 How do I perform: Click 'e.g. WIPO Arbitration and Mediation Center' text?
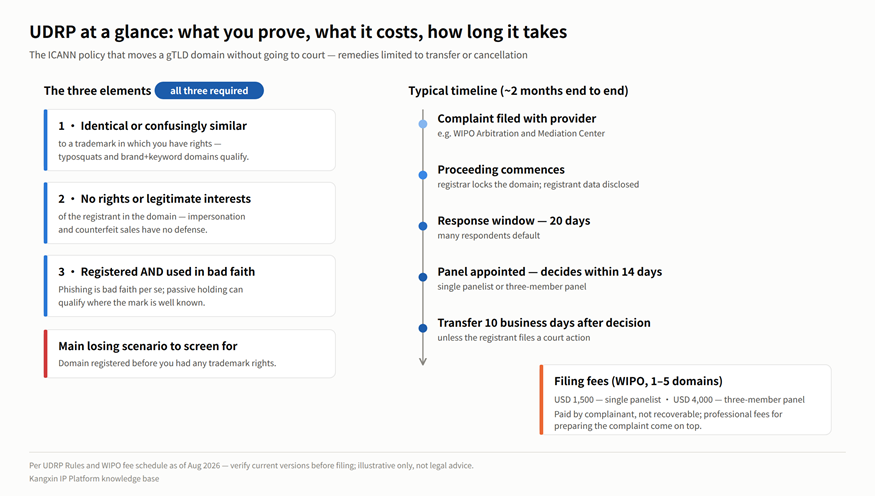tap(521, 133)
